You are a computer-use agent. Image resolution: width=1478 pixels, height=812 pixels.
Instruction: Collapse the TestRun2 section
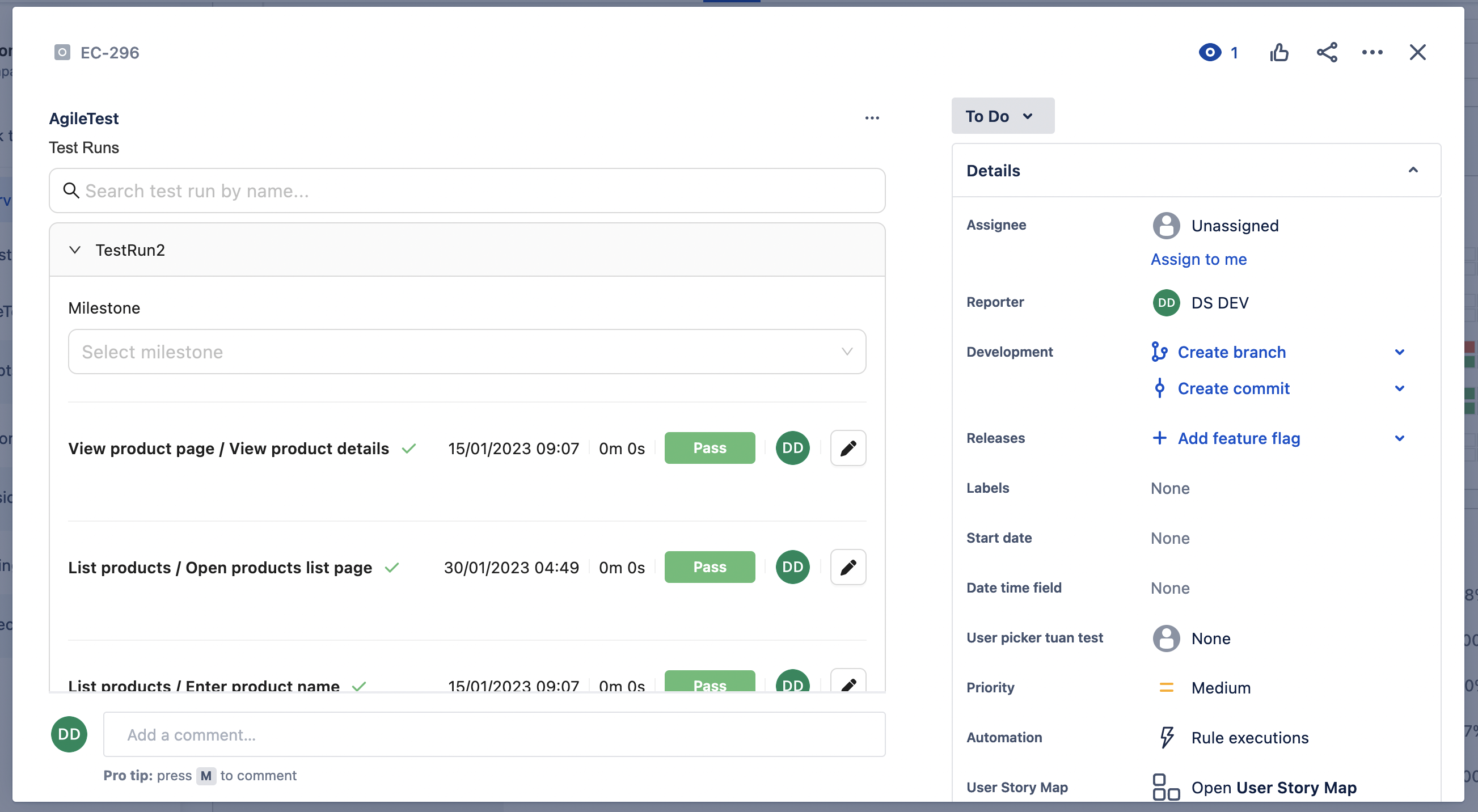[75, 249]
